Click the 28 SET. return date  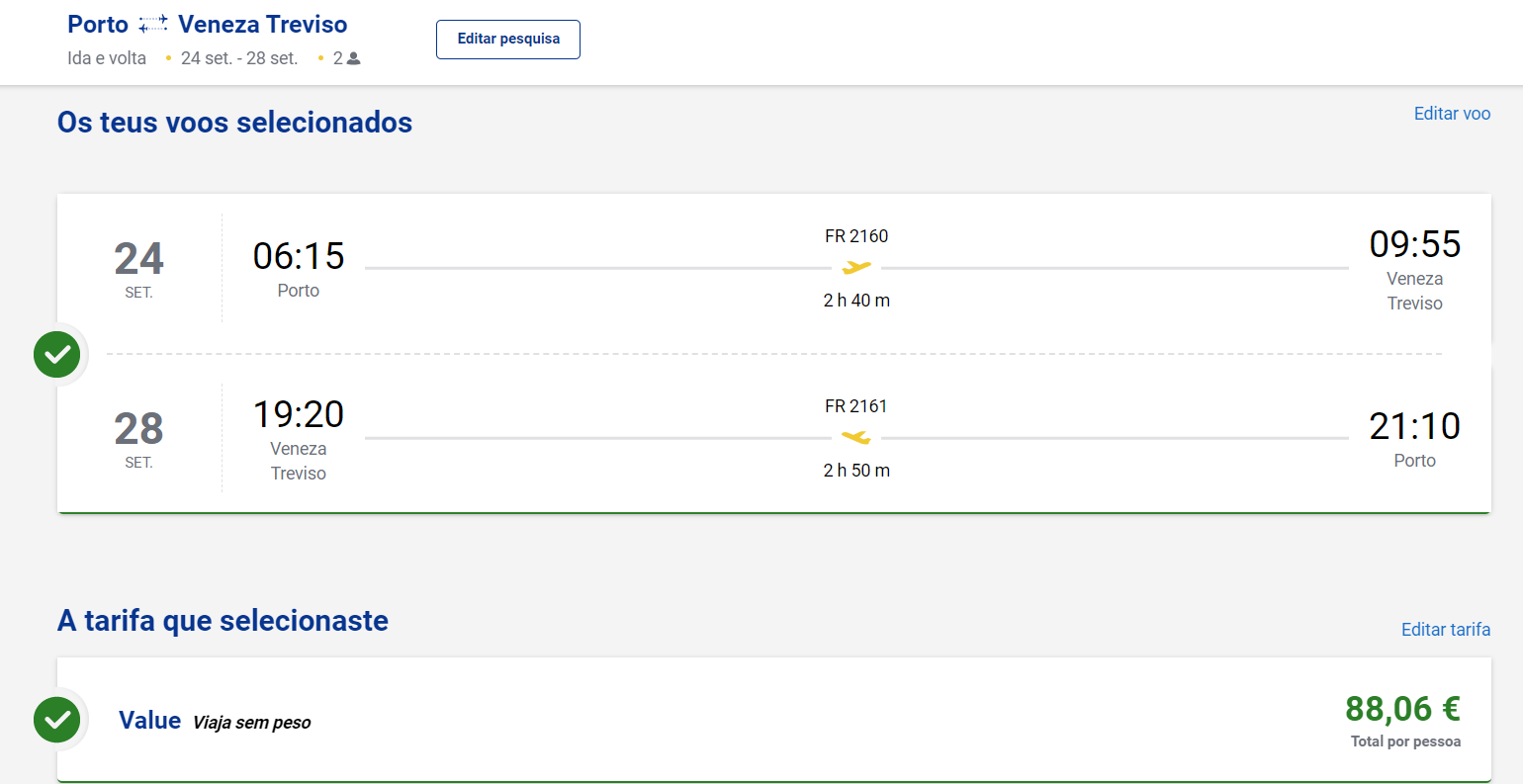[x=138, y=438]
